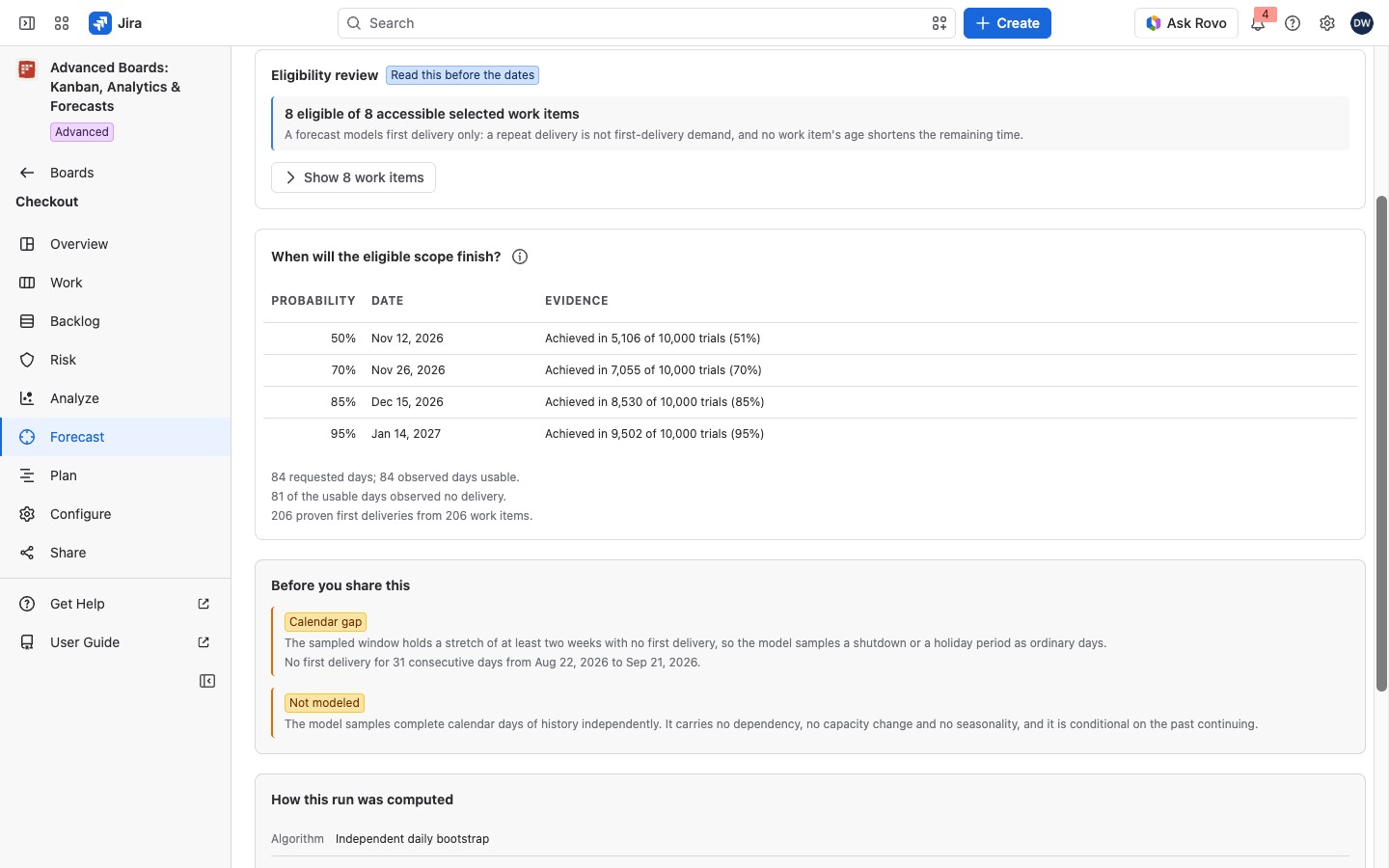Toggle the top-left sidebar collapse icon
Viewport: 1389px width, 868px height.
tap(27, 23)
